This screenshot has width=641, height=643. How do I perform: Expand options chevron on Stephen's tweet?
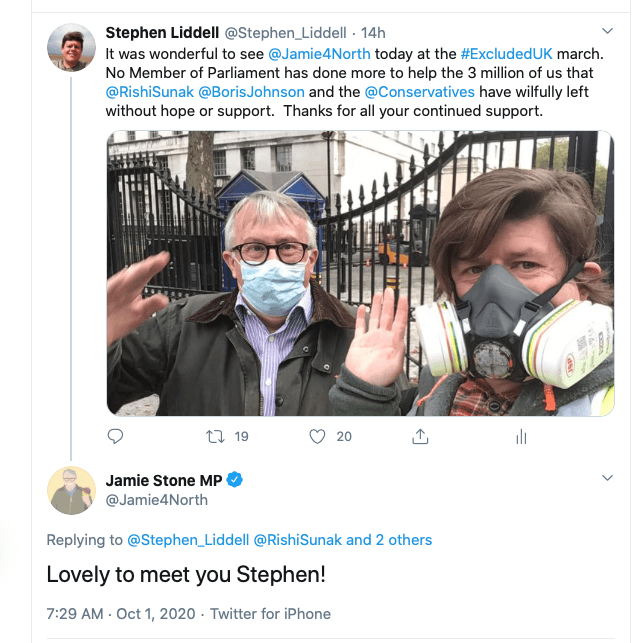[x=607, y=31]
